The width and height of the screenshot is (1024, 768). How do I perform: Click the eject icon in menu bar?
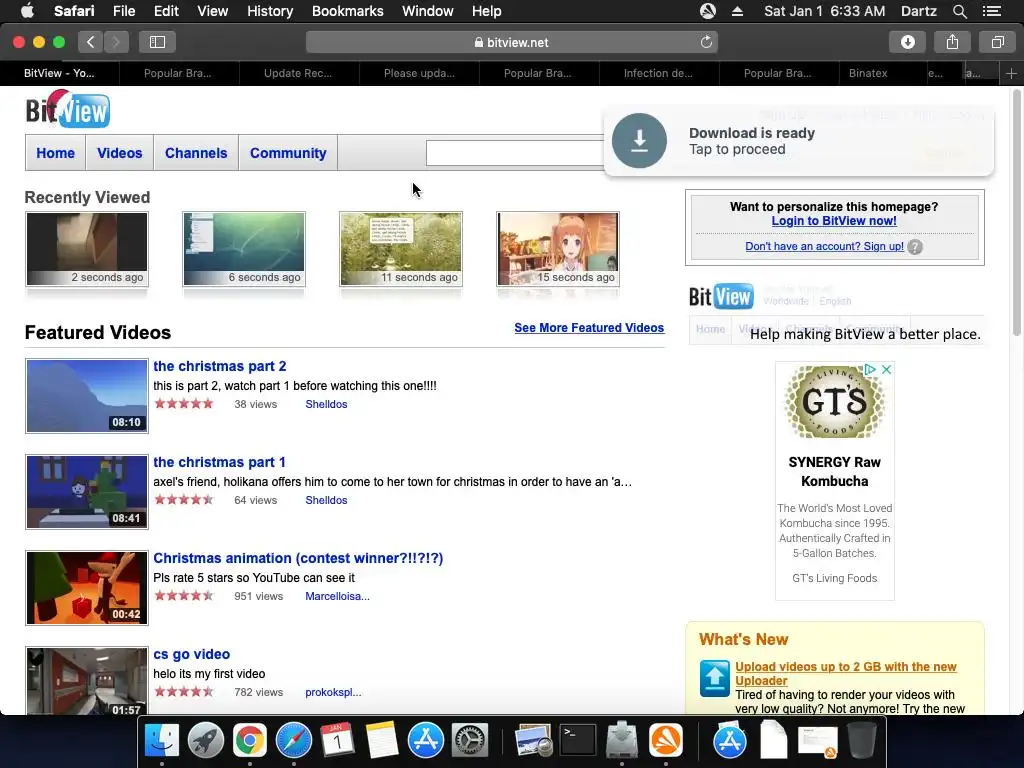click(737, 11)
